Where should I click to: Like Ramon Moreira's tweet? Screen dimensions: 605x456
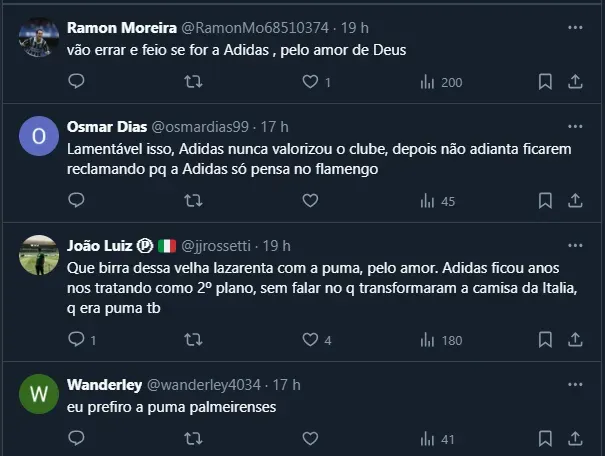point(310,82)
